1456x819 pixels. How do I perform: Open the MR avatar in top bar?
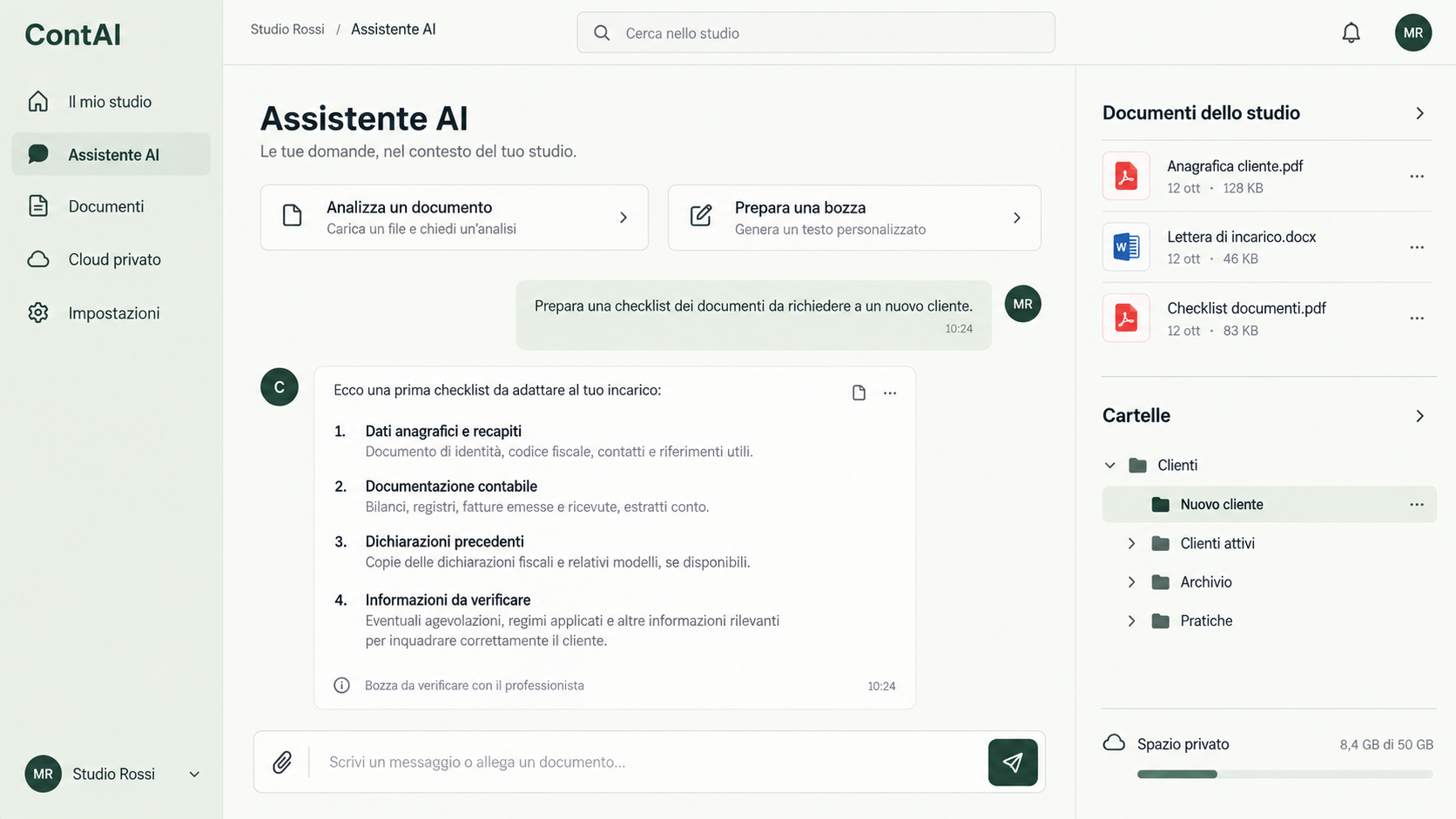pos(1413,33)
